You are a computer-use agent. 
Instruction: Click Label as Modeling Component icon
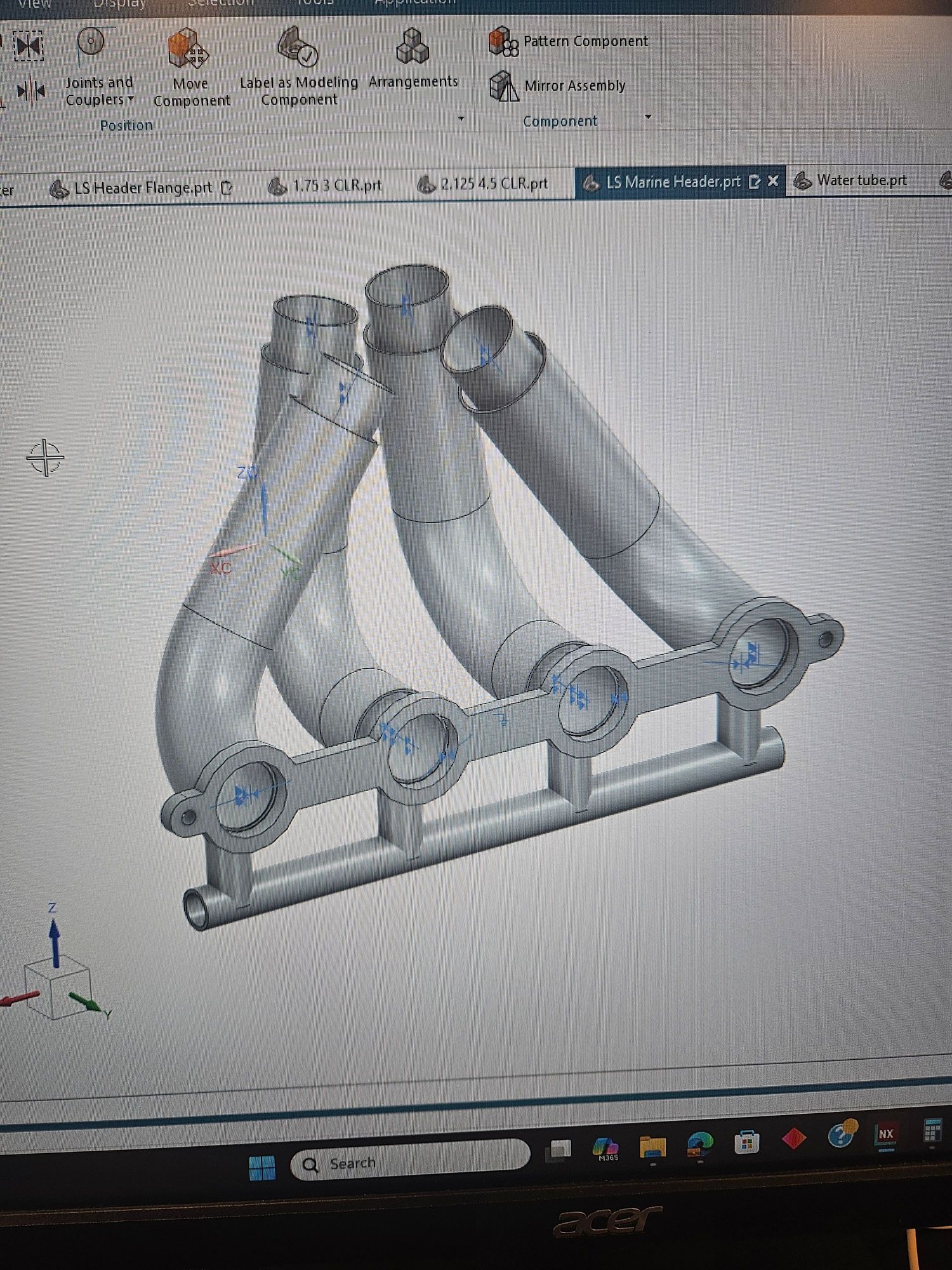click(x=298, y=46)
